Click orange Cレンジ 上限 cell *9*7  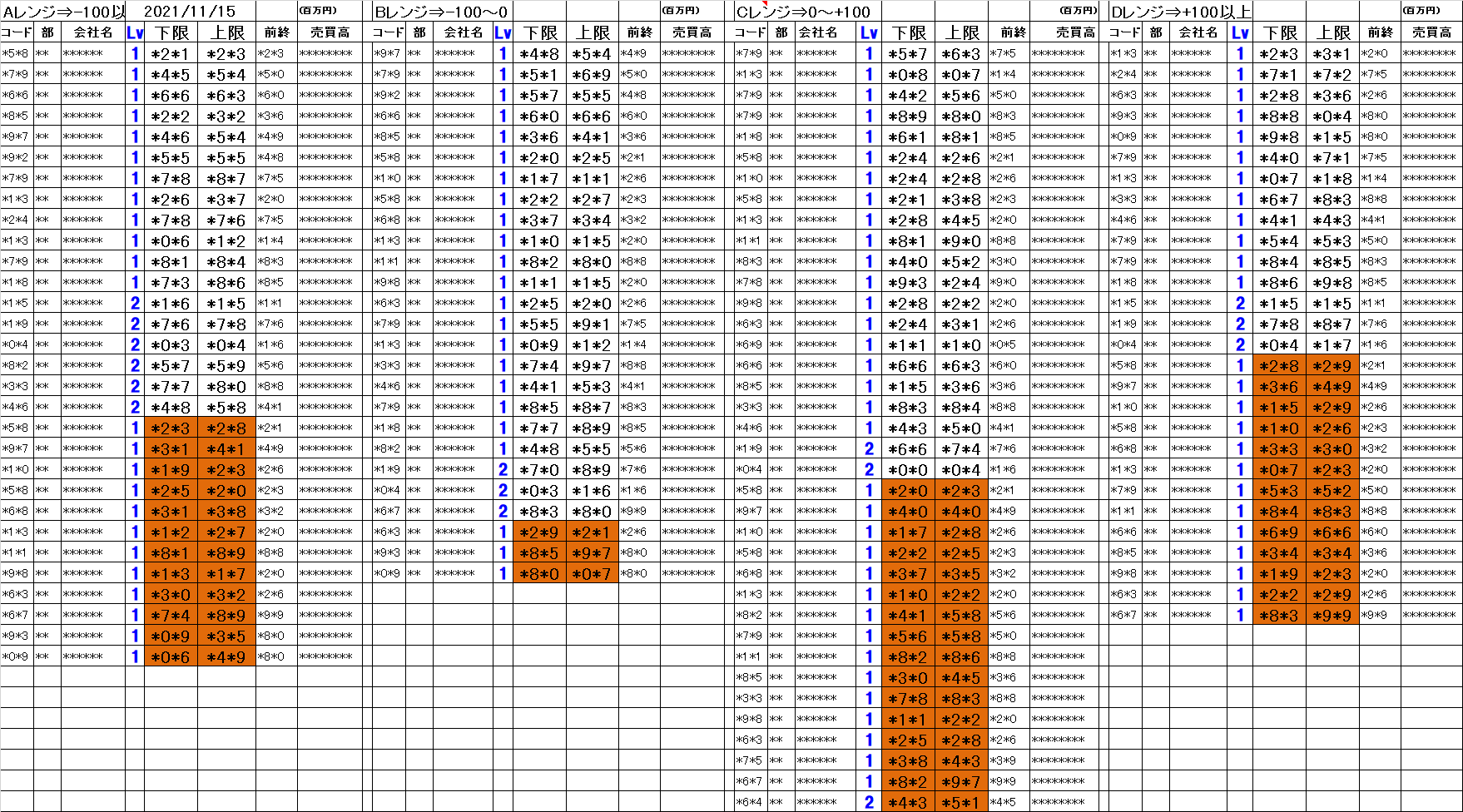click(x=962, y=781)
